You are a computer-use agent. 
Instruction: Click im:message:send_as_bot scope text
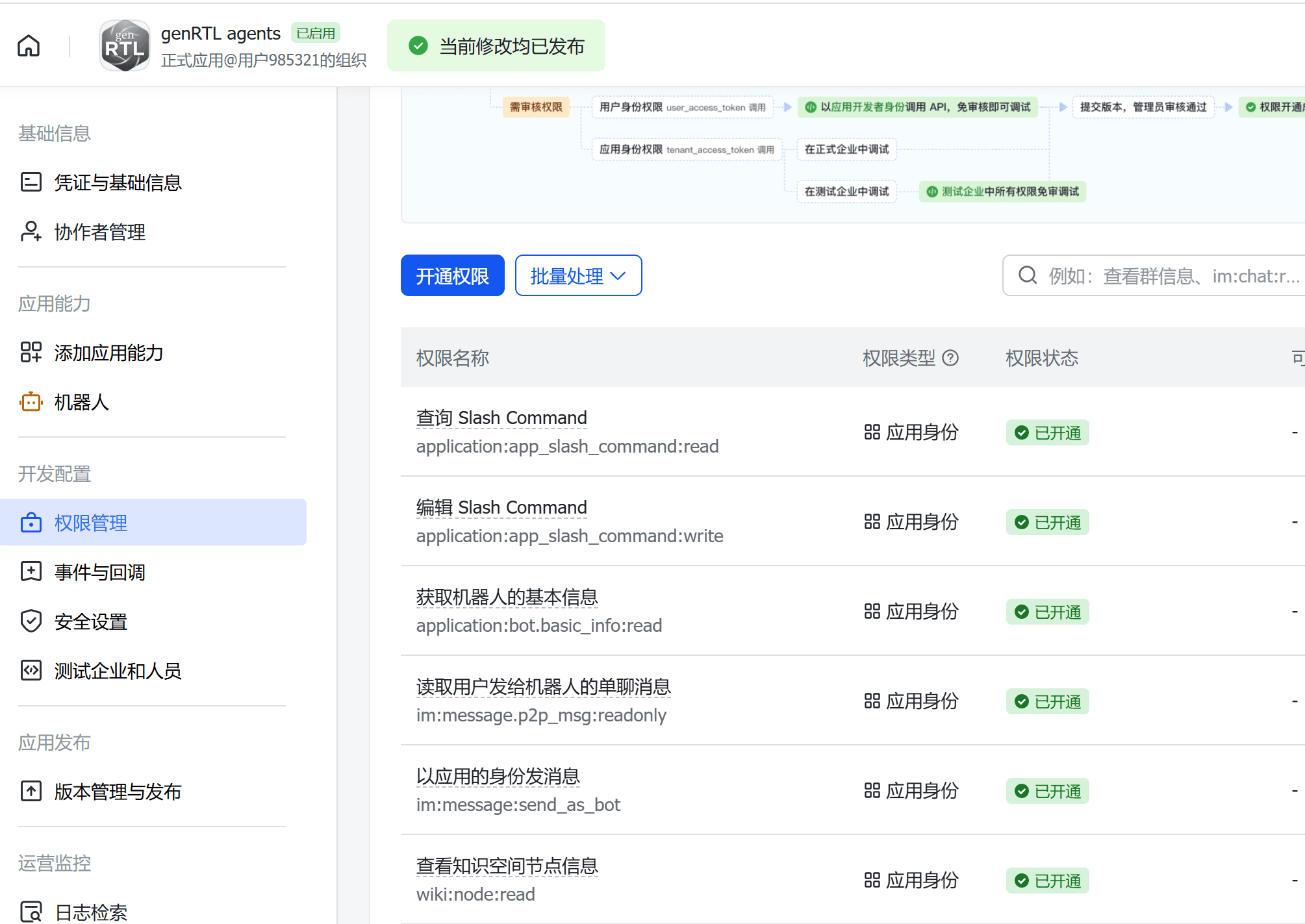(518, 805)
